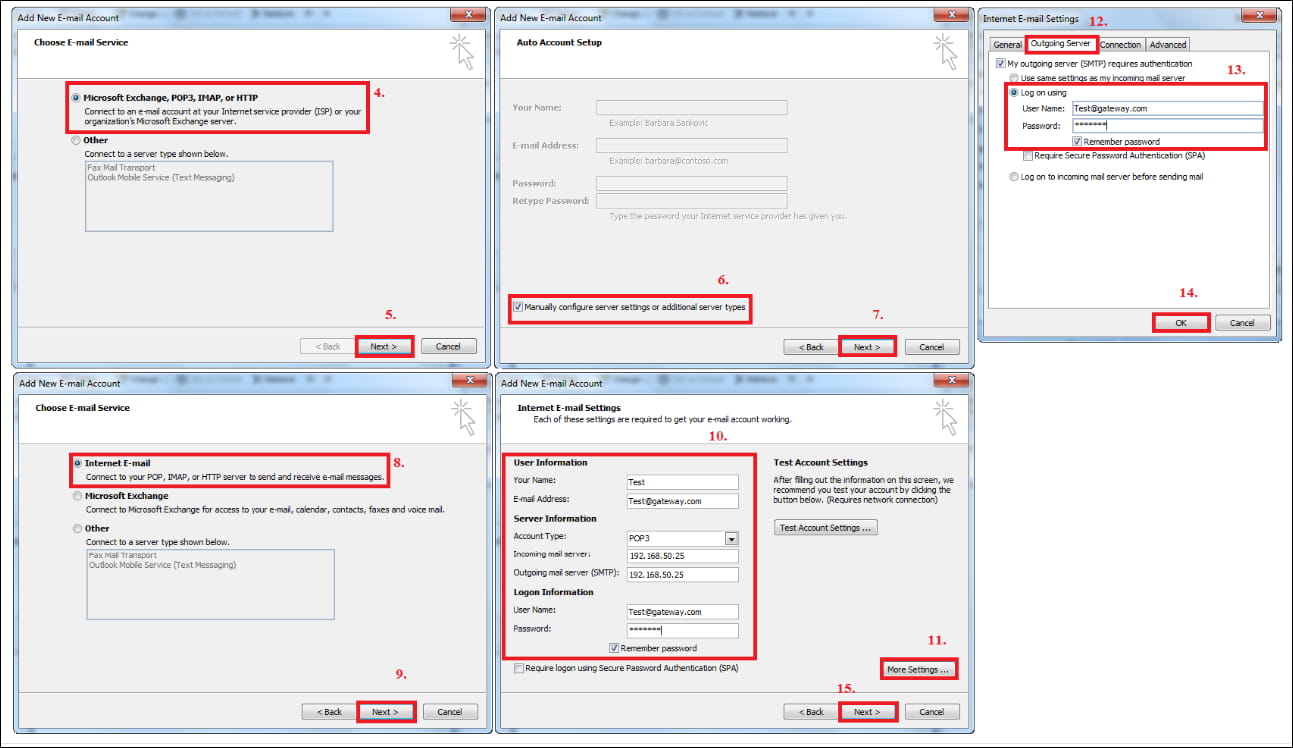Click Back in the three-option Choose E-mail Service dialog
This screenshot has width=1293, height=748.
(329, 712)
